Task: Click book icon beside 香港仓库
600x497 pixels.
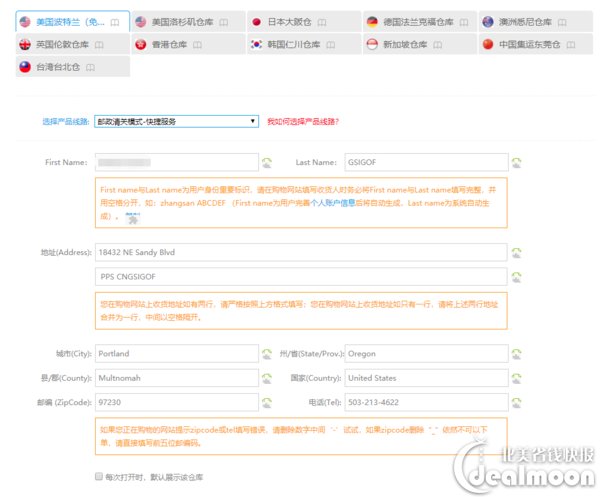Action: click(x=197, y=45)
